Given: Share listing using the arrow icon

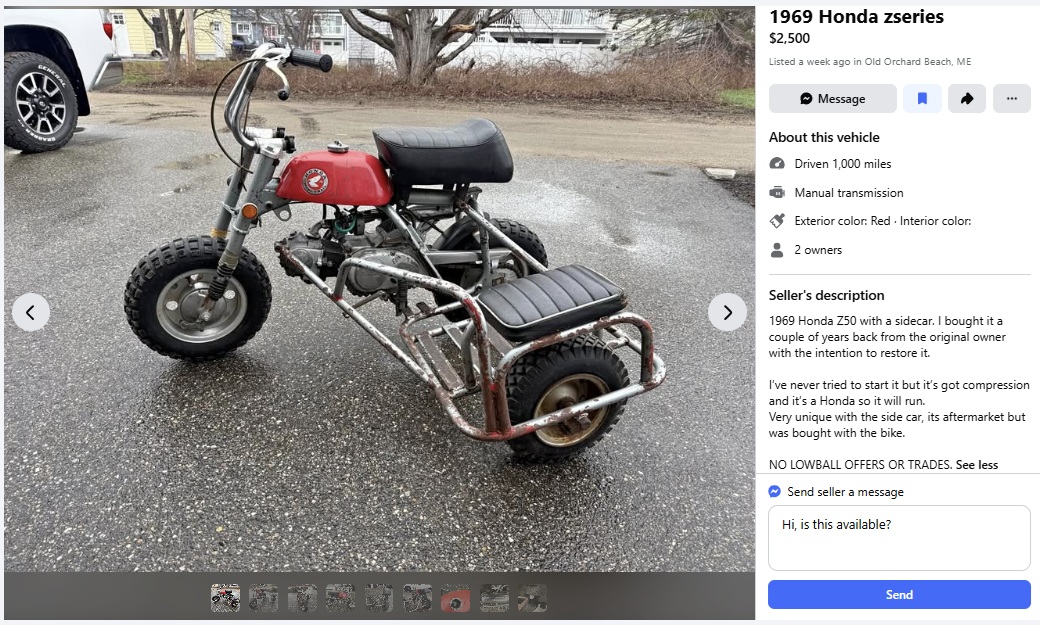Looking at the screenshot, I should click(x=966, y=99).
